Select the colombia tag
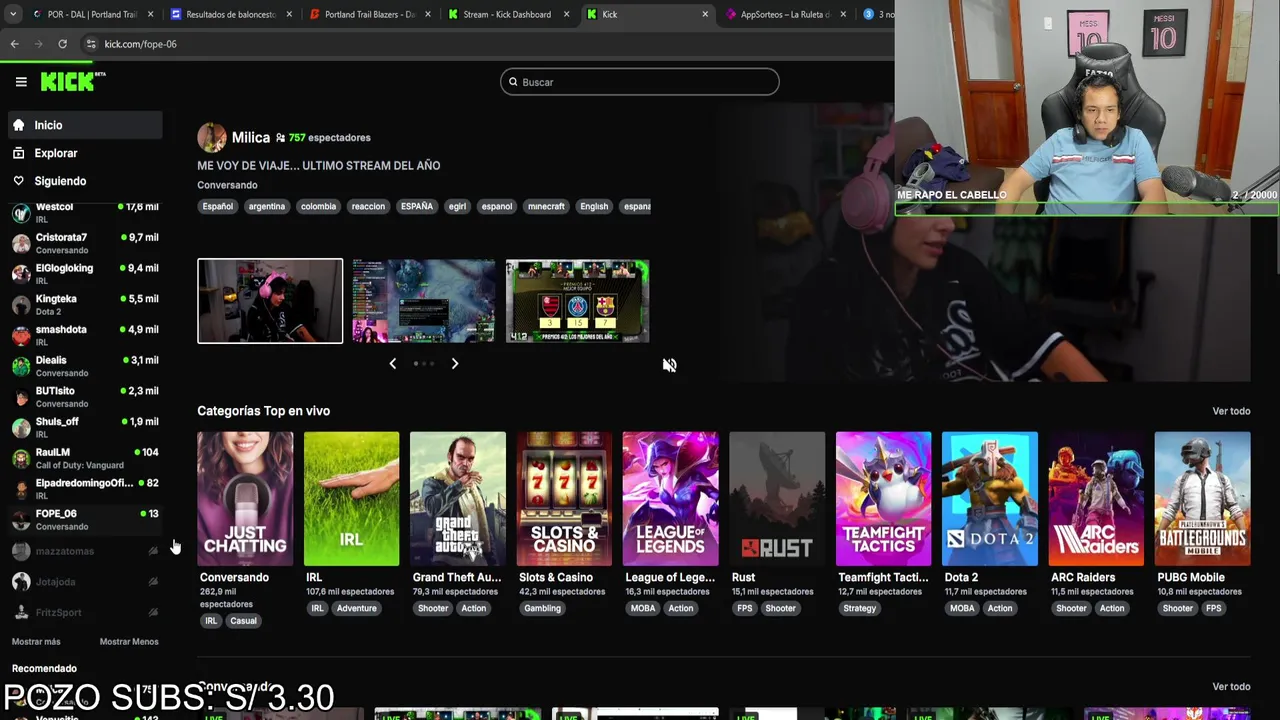Viewport: 1280px width, 720px height. tap(318, 206)
